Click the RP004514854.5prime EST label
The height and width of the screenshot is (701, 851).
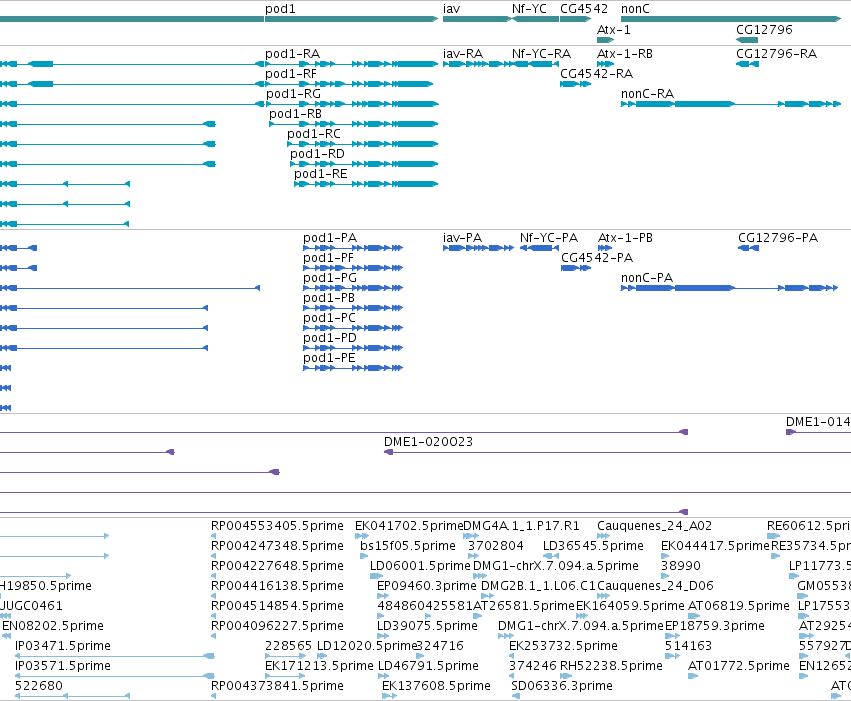277,606
